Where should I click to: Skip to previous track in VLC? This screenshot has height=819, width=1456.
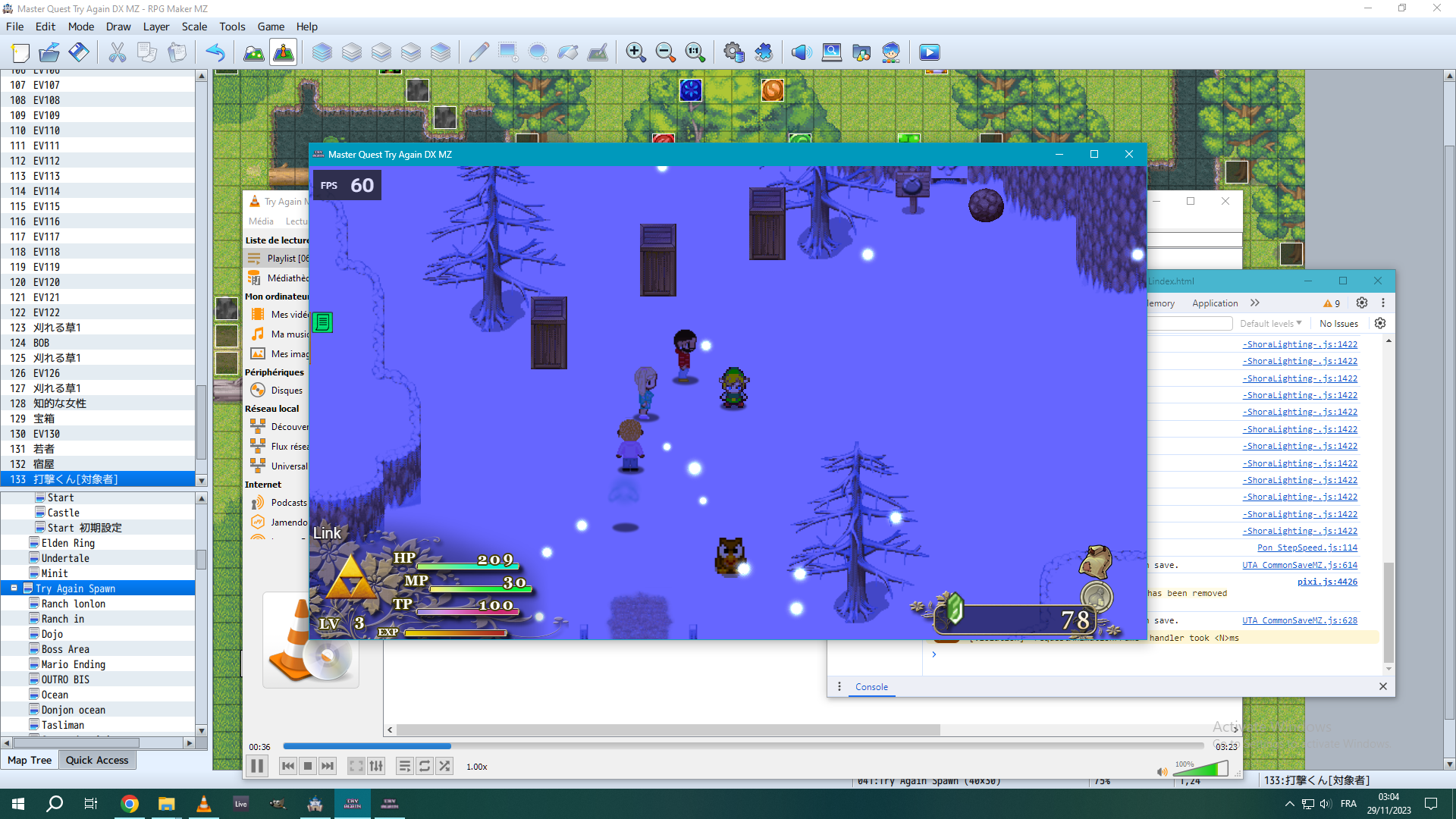(288, 766)
